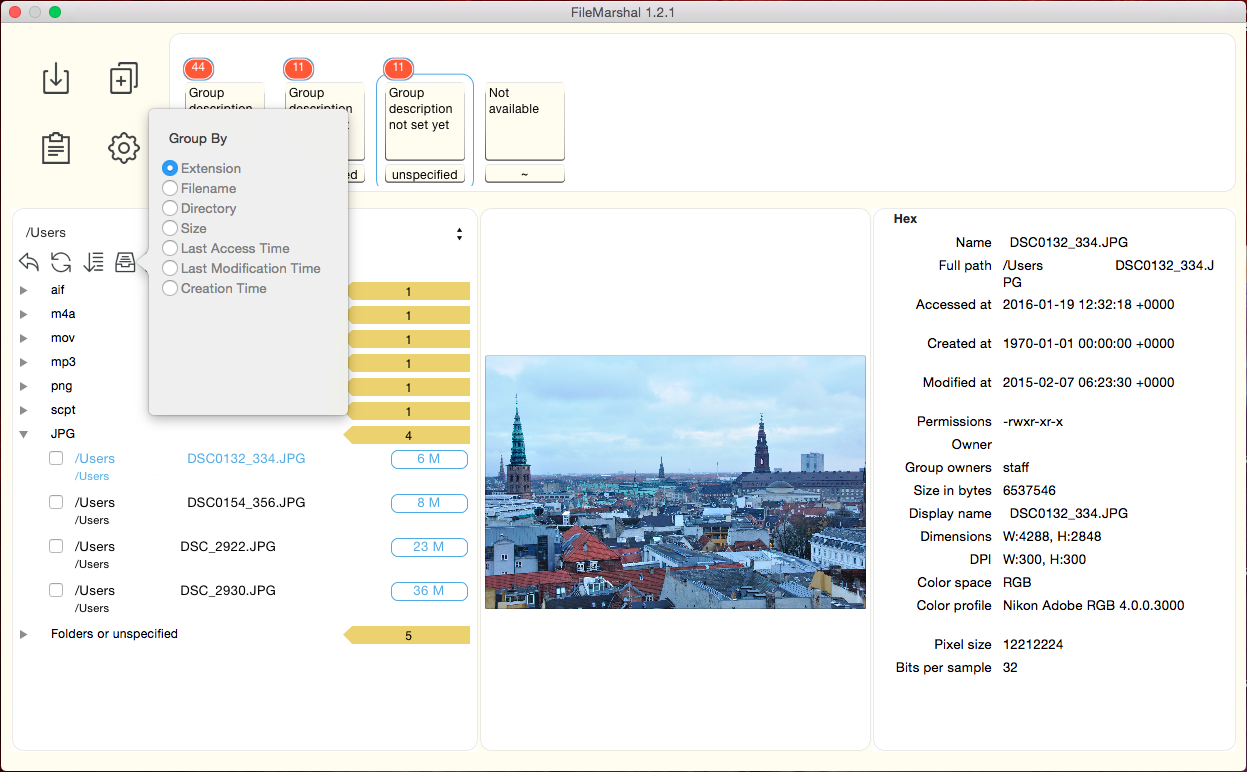Expand the mp3 group

[x=24, y=362]
